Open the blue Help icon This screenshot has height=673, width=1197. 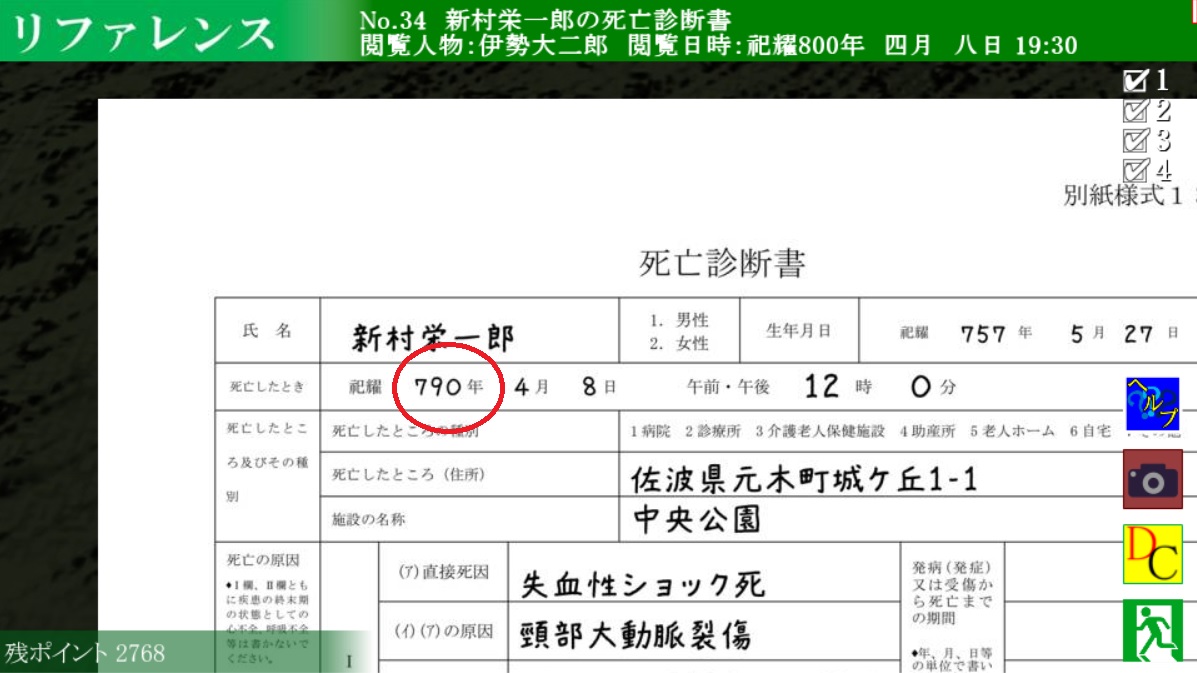click(x=1152, y=404)
